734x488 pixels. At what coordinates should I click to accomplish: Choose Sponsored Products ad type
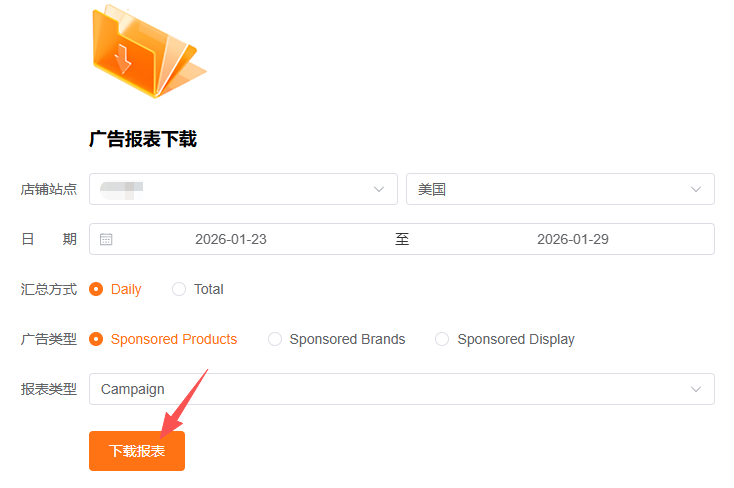pyautogui.click(x=97, y=339)
